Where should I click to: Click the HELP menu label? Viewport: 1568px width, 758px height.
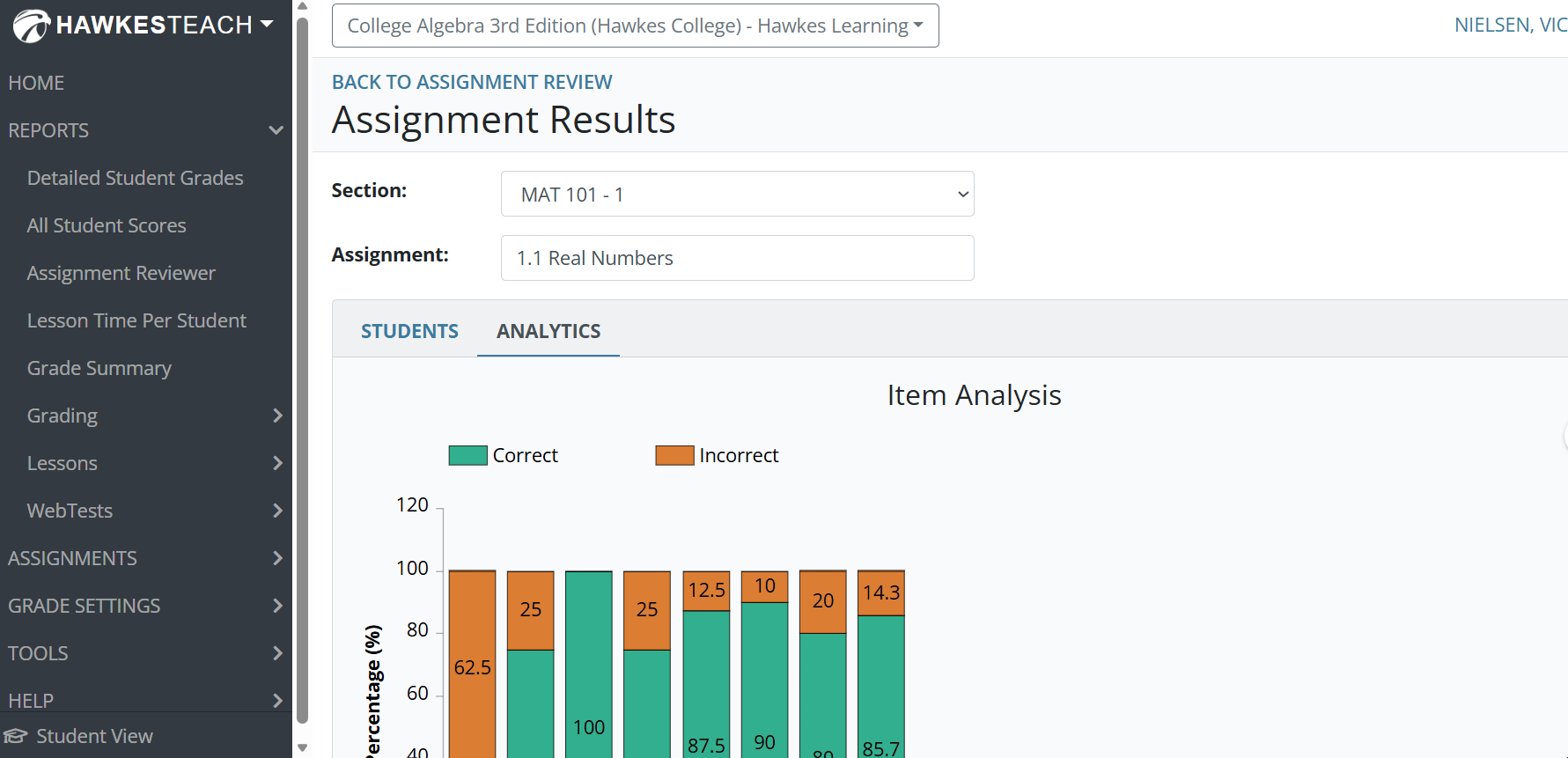coord(31,701)
